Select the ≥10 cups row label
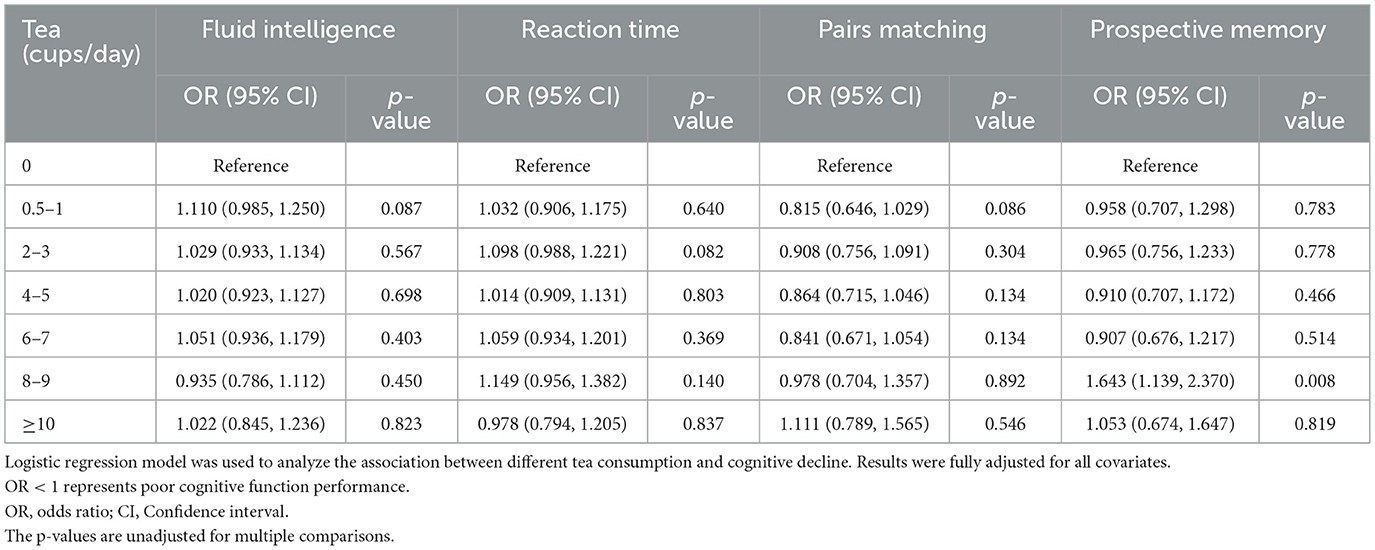The width and height of the screenshot is (1375, 550). pos(38,423)
